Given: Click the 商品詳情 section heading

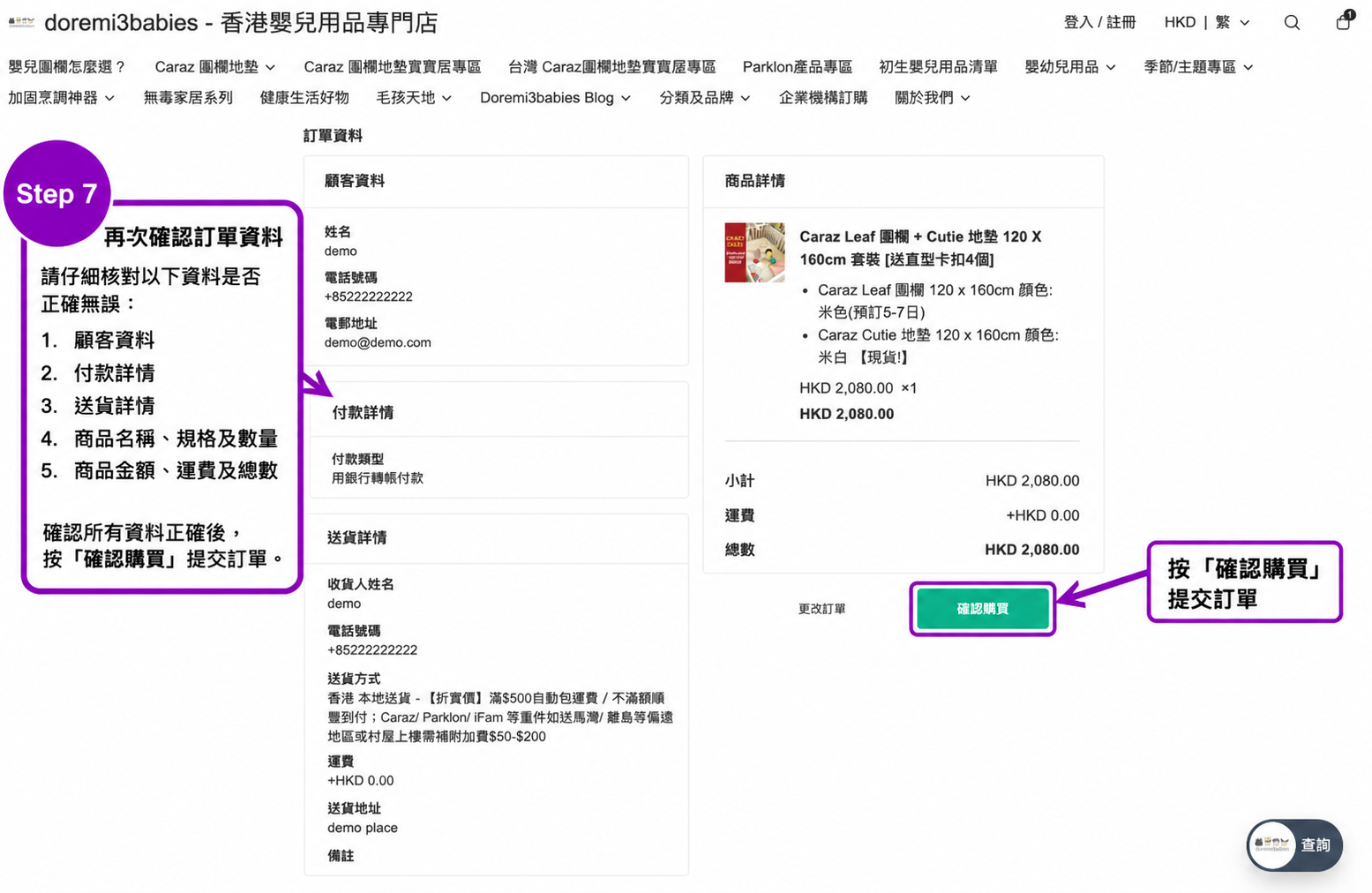Looking at the screenshot, I should [754, 181].
